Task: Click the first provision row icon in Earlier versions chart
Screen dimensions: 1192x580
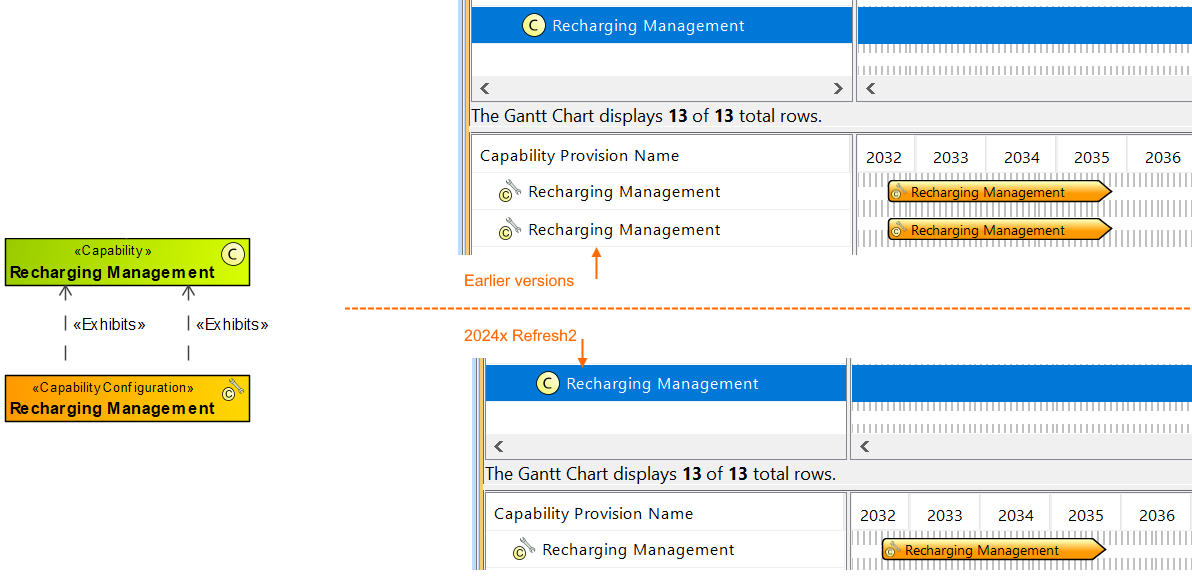Action: [510, 191]
